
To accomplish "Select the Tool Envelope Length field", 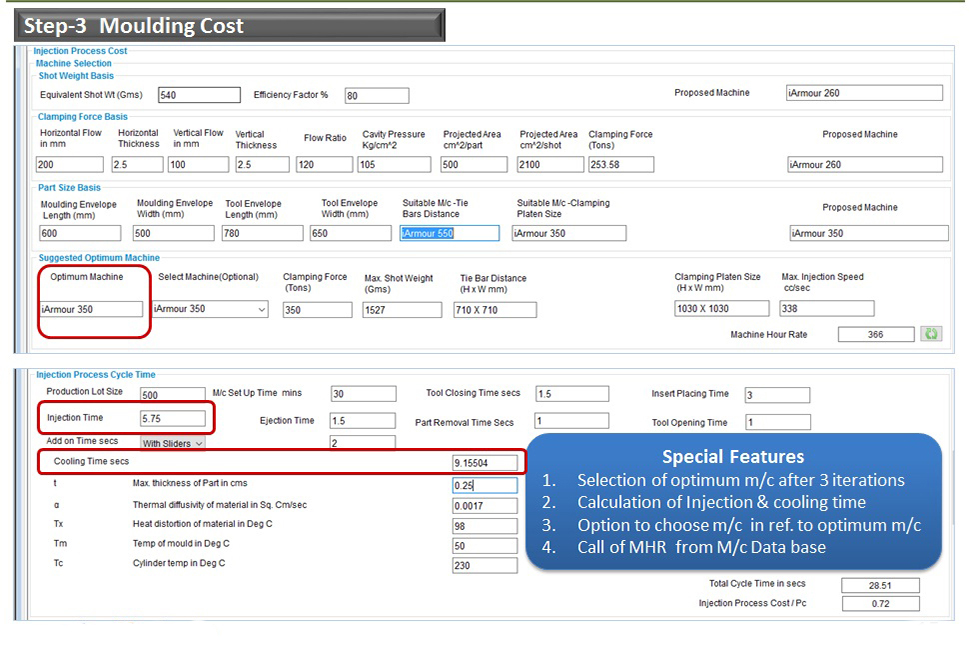I will (262, 233).
